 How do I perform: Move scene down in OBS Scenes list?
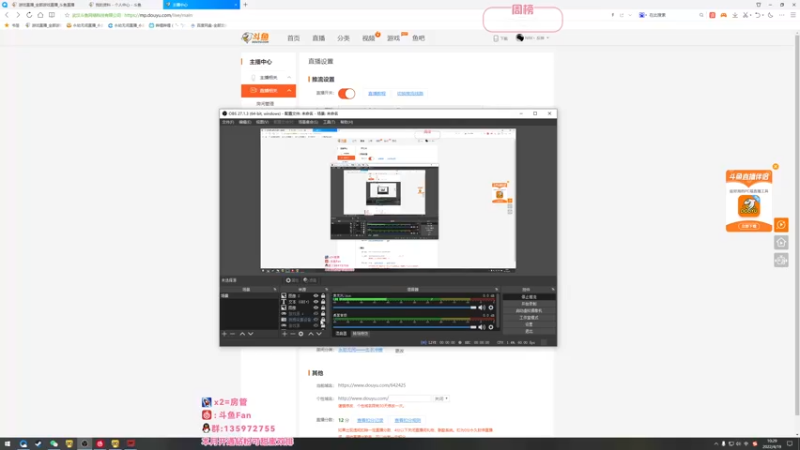pyautogui.click(x=251, y=334)
